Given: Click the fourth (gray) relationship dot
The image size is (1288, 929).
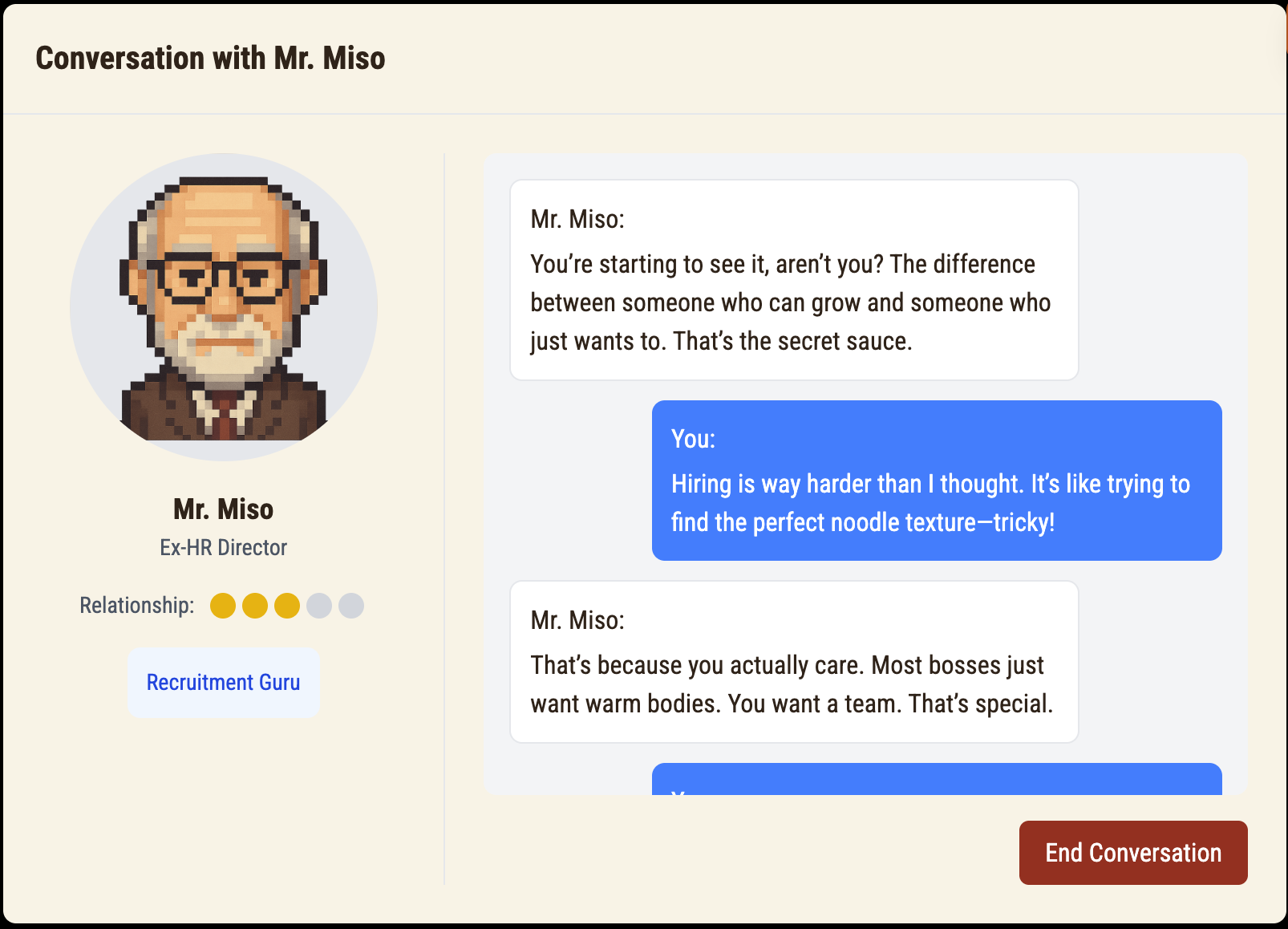Looking at the screenshot, I should [x=319, y=606].
